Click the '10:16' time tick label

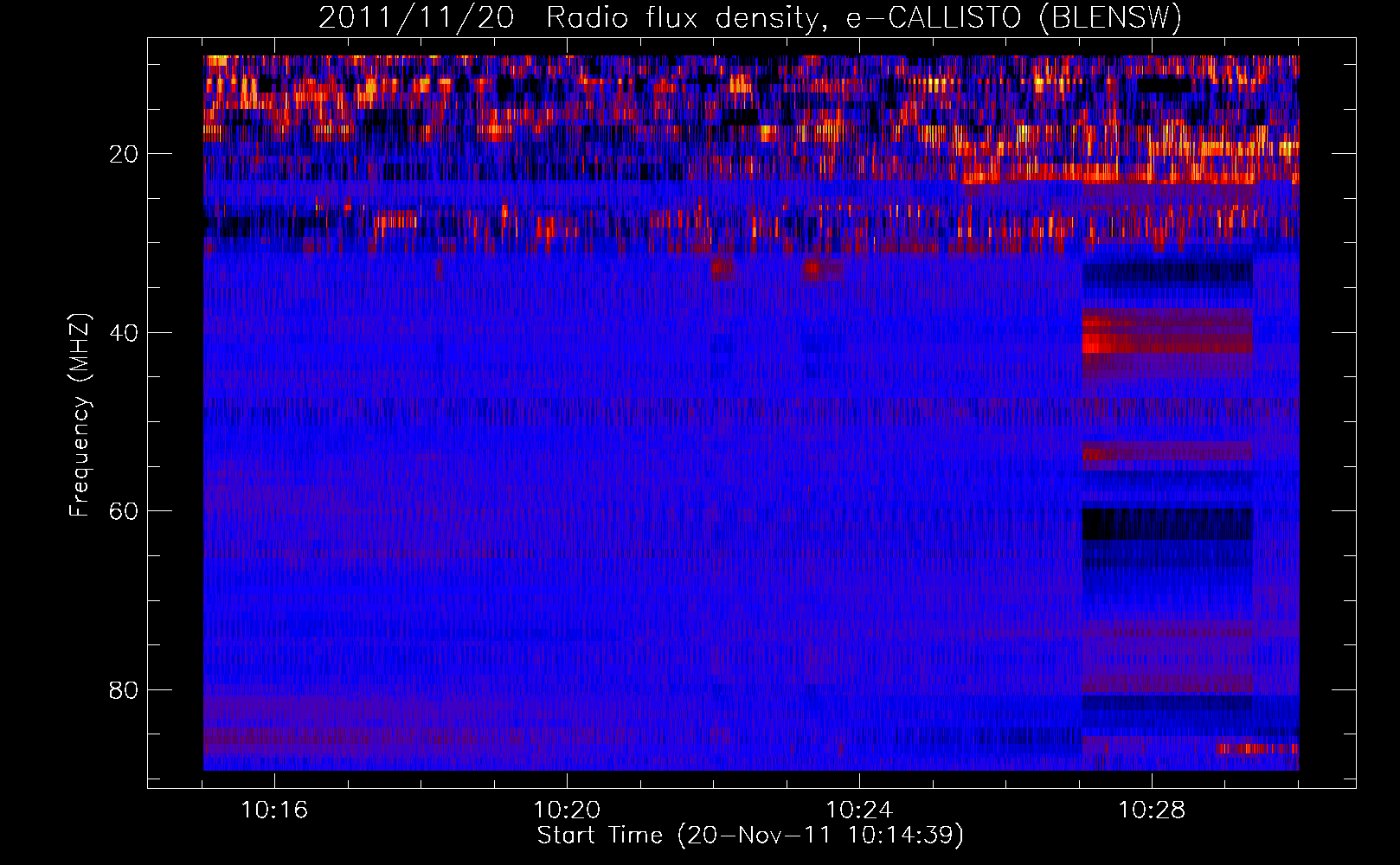coord(274,811)
